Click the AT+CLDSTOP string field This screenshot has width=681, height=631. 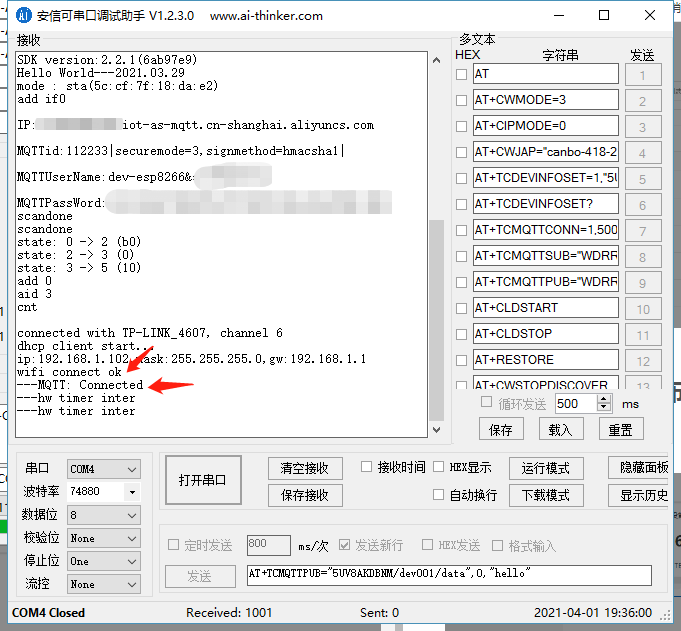546,334
